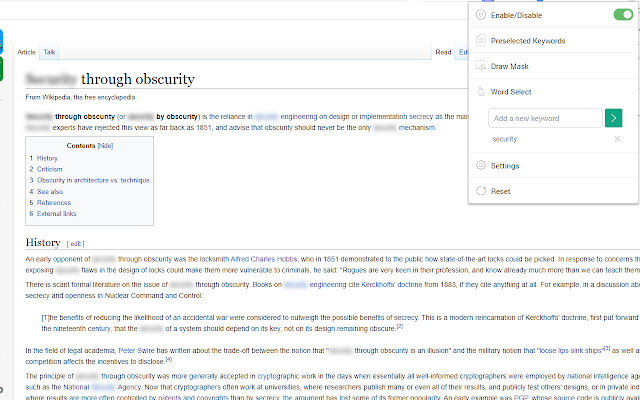Open the secrecy link in intro

421,116
